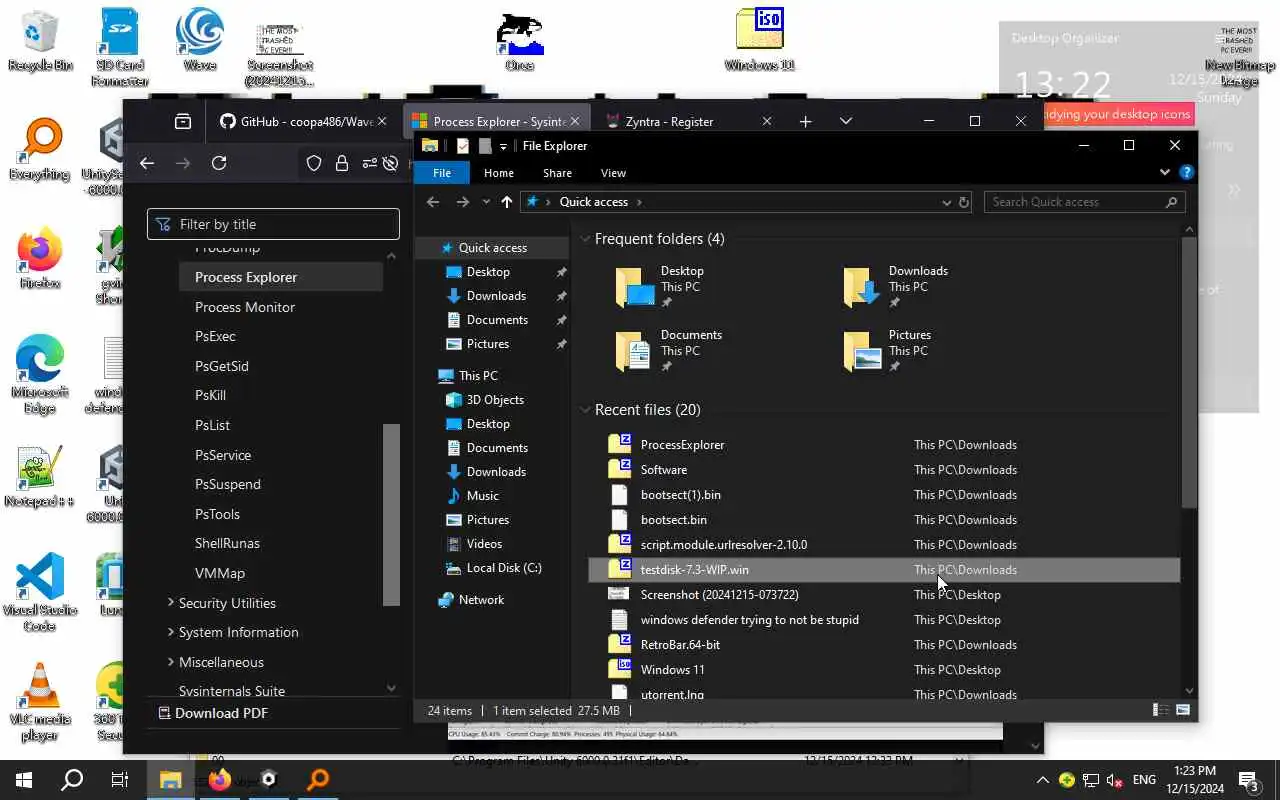This screenshot has width=1280, height=800.
Task: Launch the Everything search desktop shortcut
Action: point(40,150)
